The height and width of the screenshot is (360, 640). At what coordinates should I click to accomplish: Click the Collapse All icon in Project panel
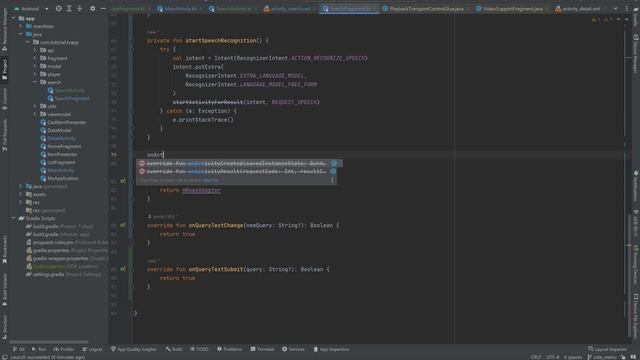pos(80,9)
